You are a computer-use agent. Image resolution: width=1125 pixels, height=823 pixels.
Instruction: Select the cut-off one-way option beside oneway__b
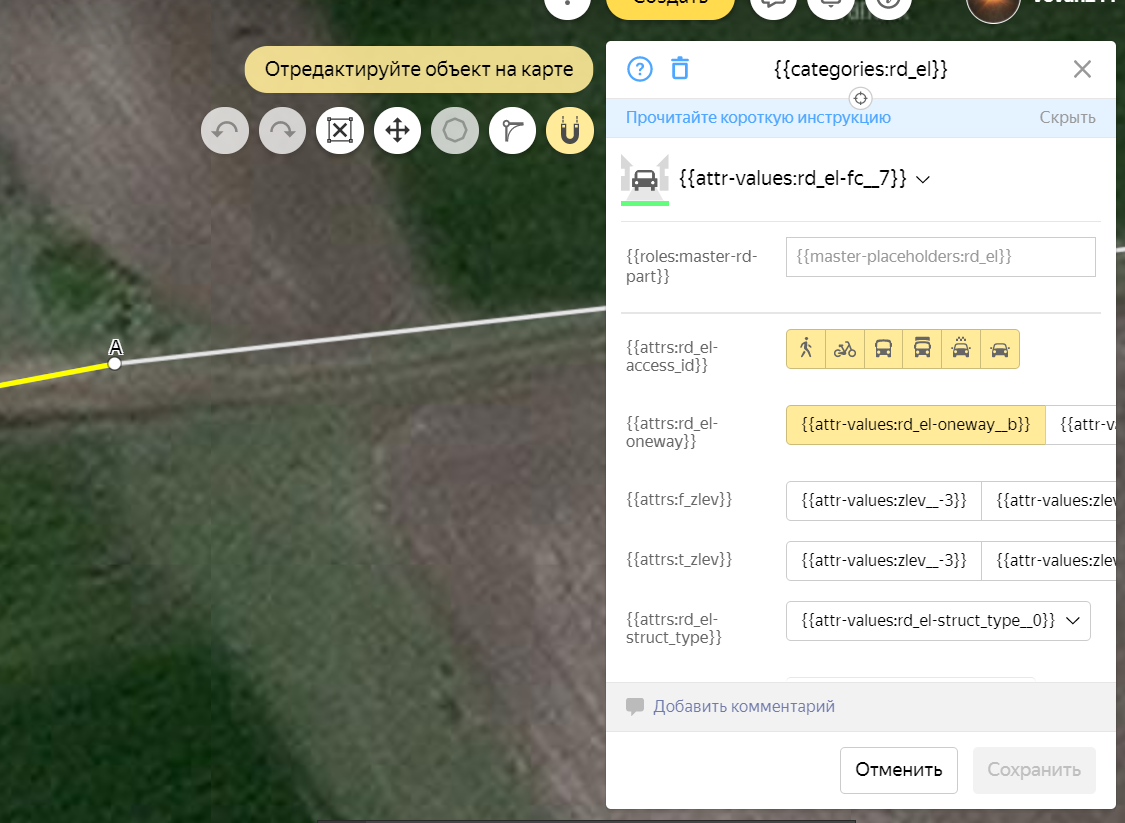coord(1081,425)
